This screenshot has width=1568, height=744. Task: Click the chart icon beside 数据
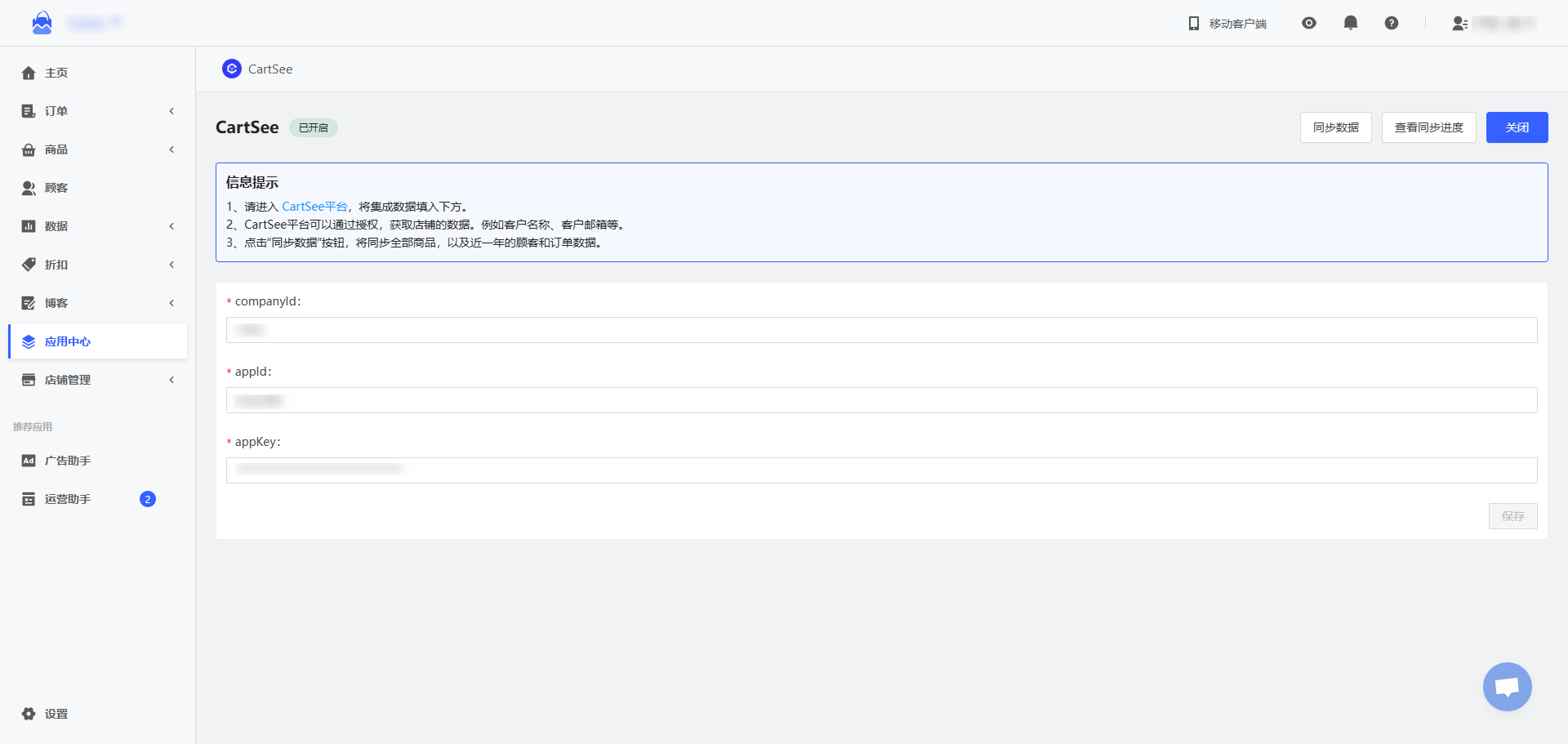tap(29, 226)
